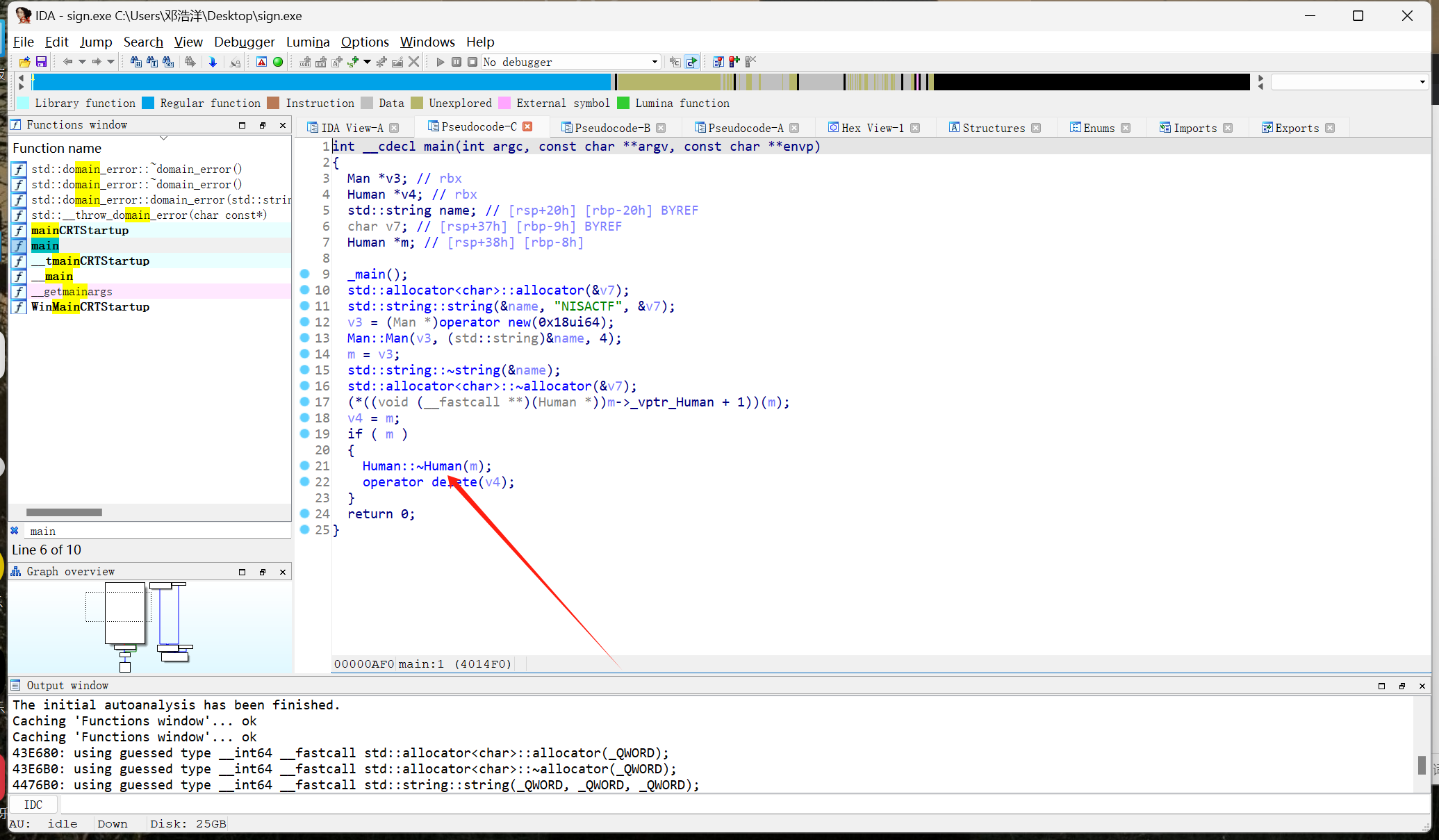Toggle breakpoint dot on line 19

(304, 434)
